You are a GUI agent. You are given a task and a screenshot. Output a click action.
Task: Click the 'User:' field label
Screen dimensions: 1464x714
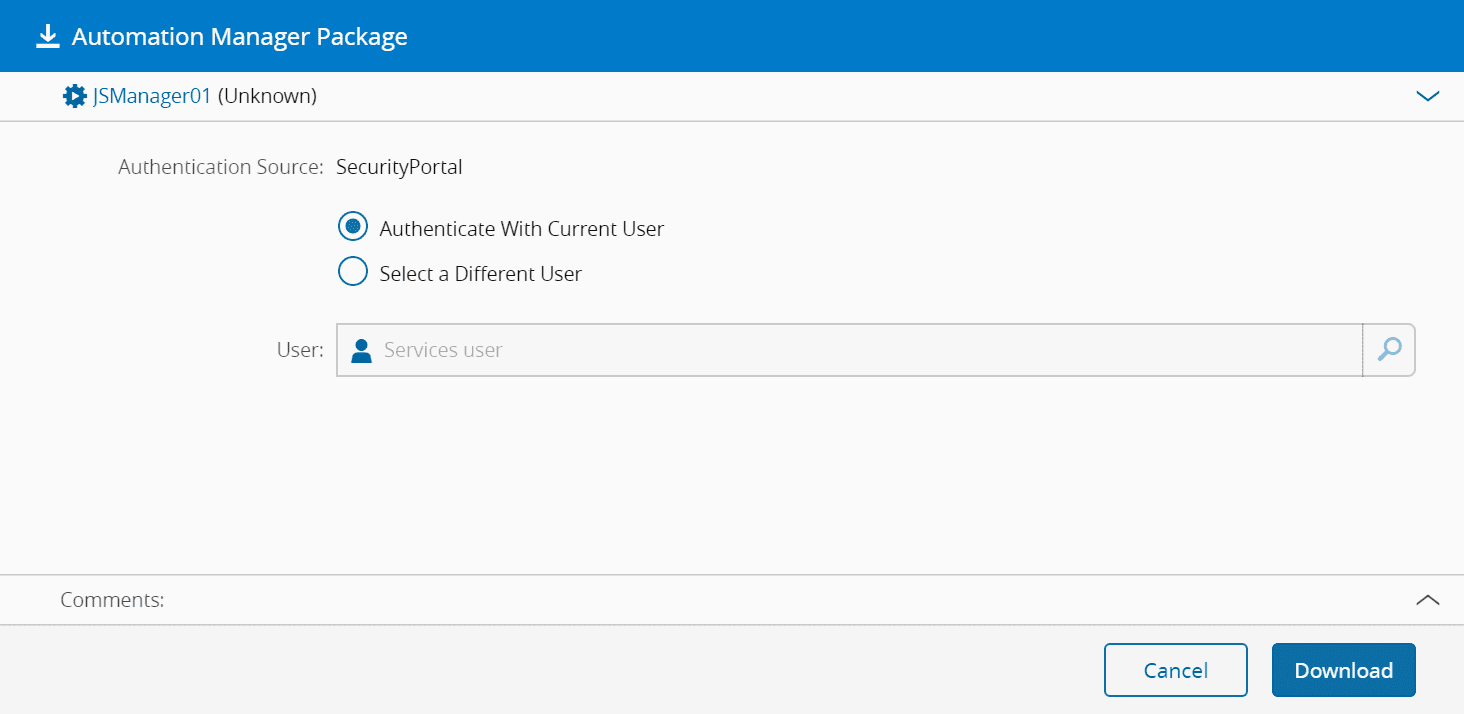click(300, 350)
